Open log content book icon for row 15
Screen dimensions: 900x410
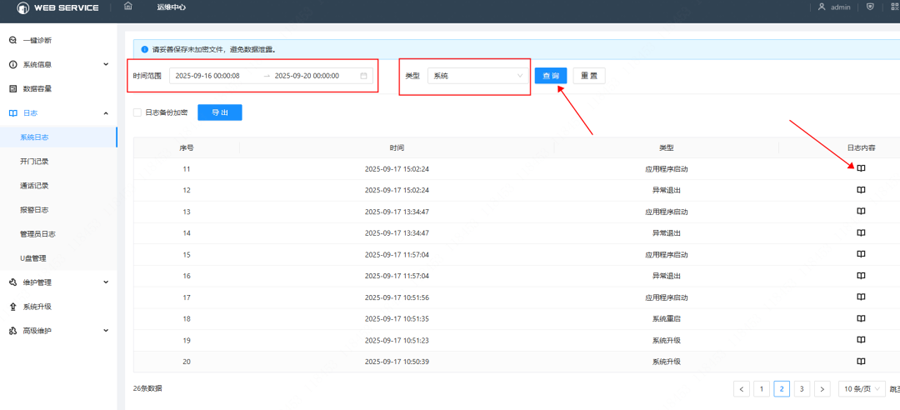[860, 254]
